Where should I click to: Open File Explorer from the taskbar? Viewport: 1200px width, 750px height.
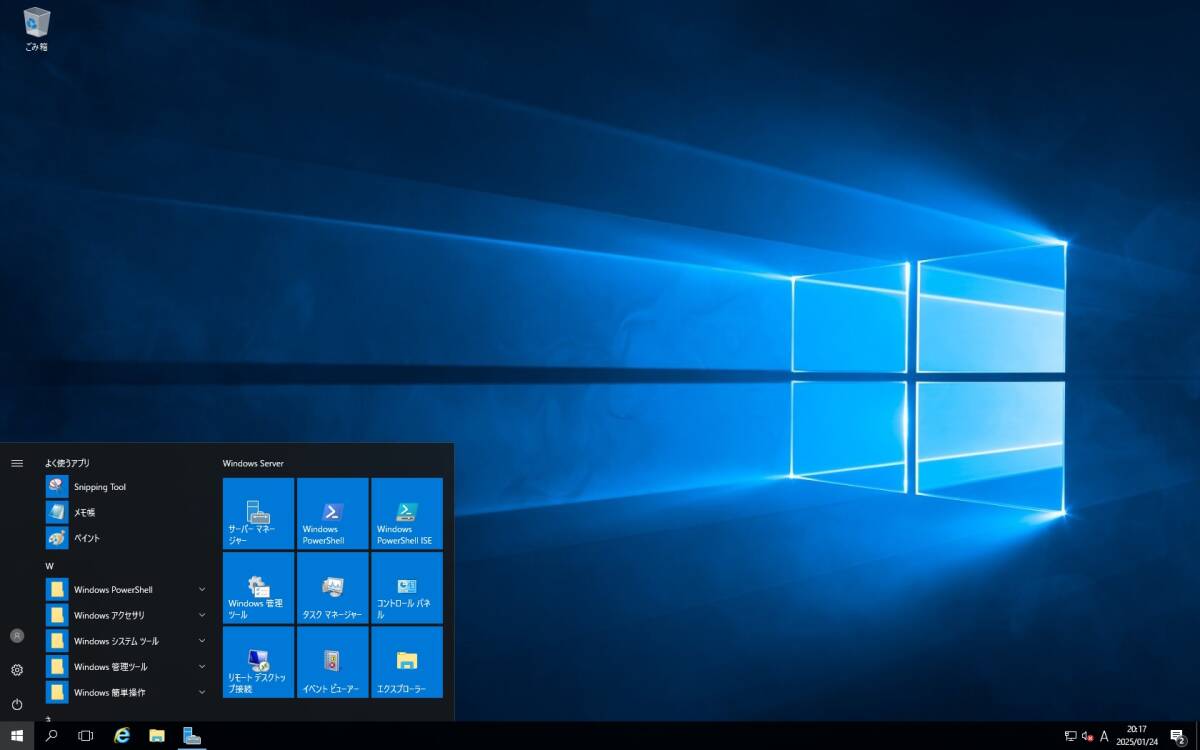(157, 736)
